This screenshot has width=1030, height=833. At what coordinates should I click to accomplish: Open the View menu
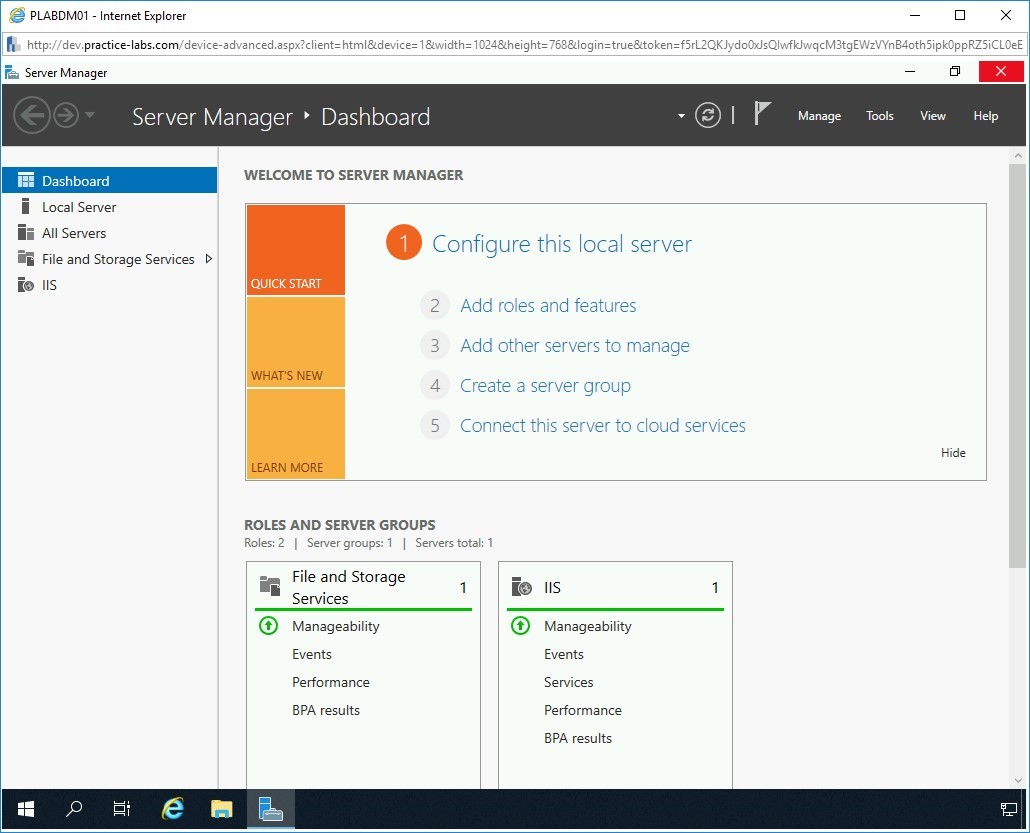[x=932, y=116]
